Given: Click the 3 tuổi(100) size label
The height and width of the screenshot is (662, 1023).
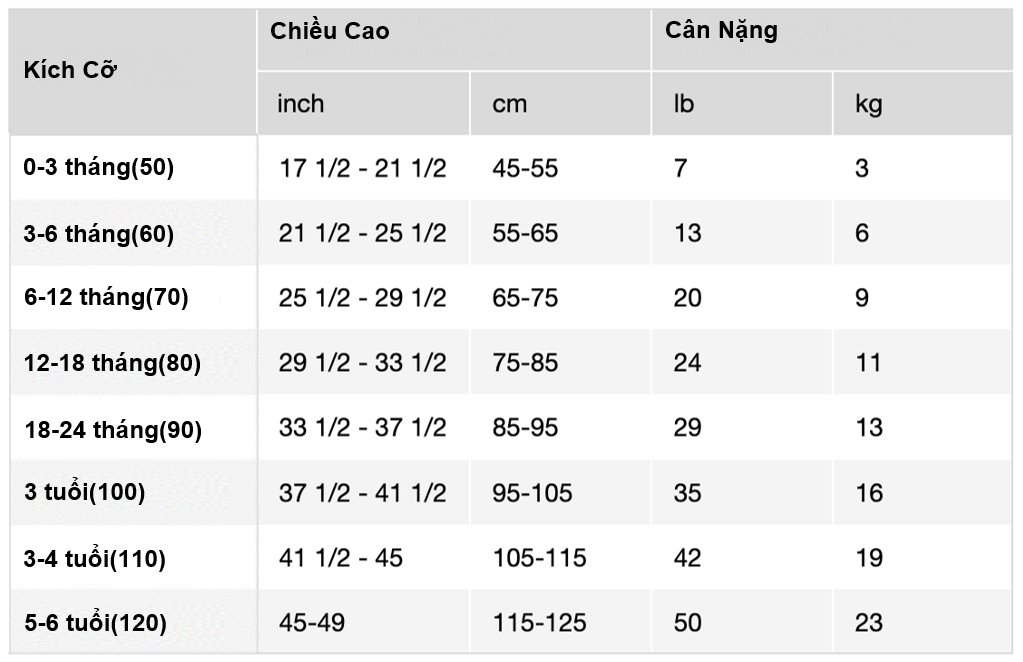Looking at the screenshot, I should (x=85, y=493).
